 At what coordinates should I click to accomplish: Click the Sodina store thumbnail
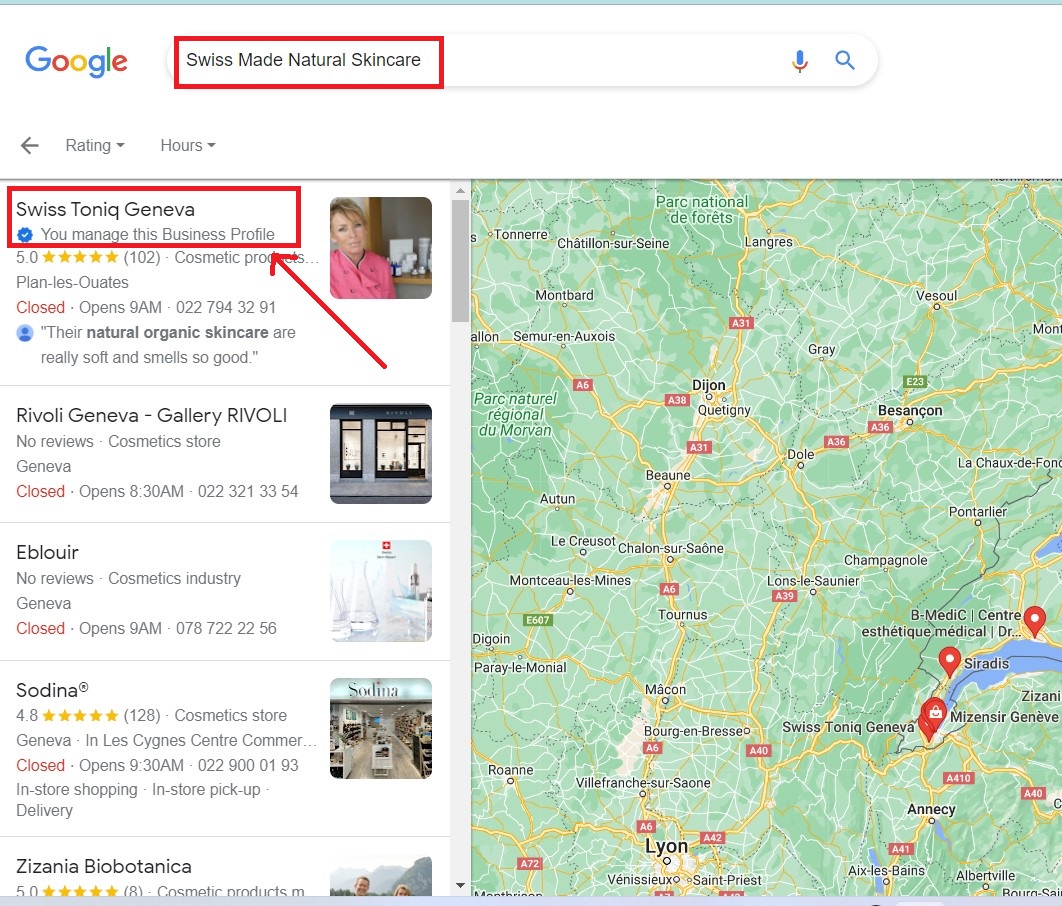pyautogui.click(x=381, y=729)
